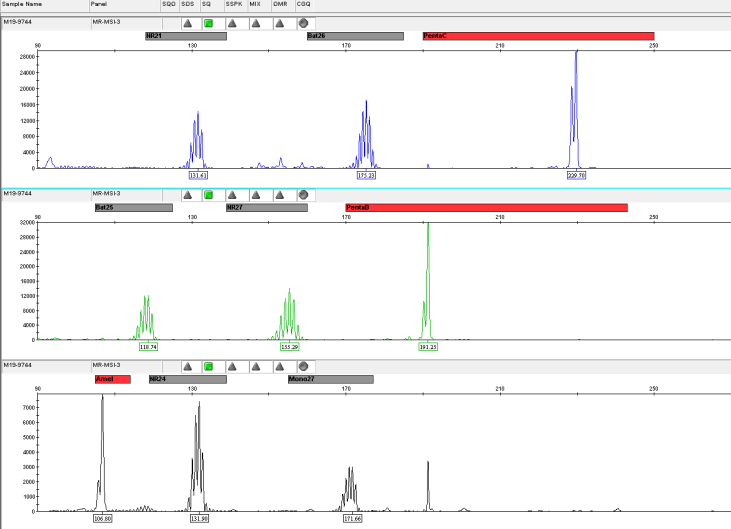Screen dimensions: 731x529
Task: Click the 106.80 peak label in black plot
Action: pyautogui.click(x=102, y=519)
